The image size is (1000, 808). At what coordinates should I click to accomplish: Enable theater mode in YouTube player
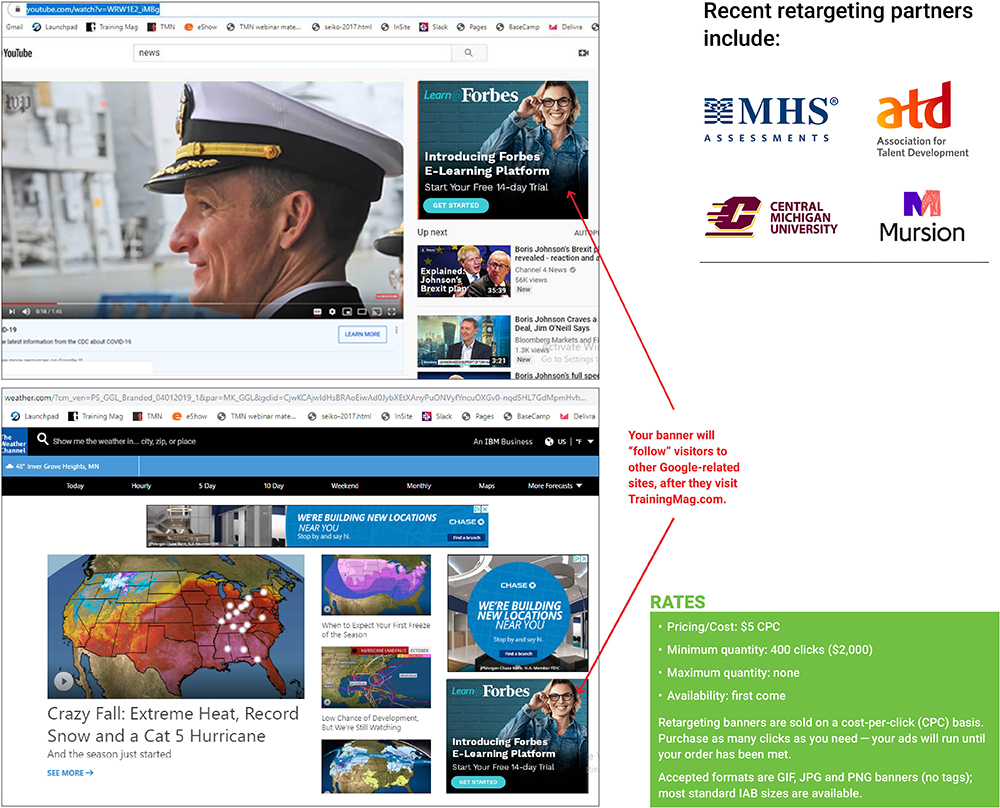tap(362, 312)
